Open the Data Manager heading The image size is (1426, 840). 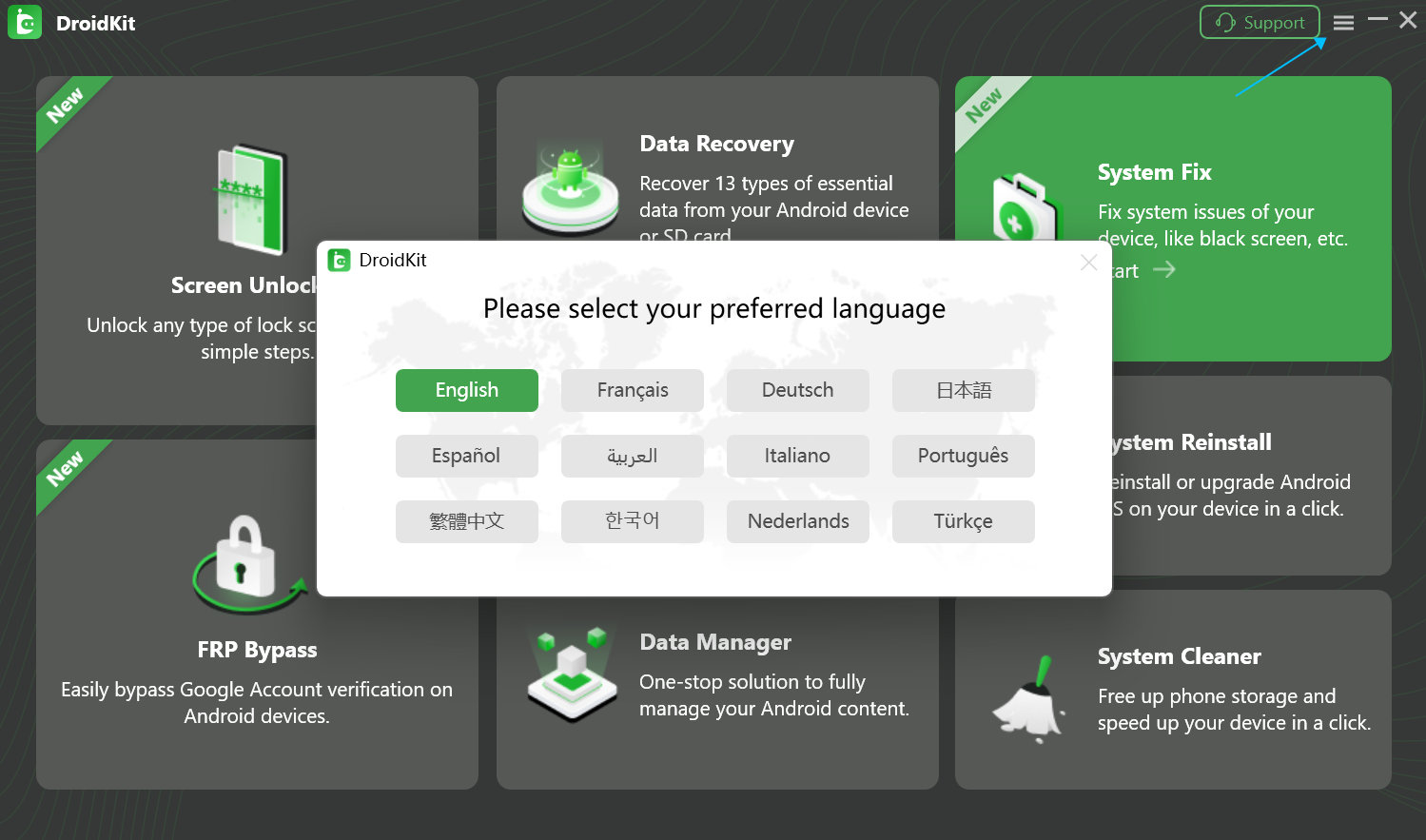tap(715, 642)
